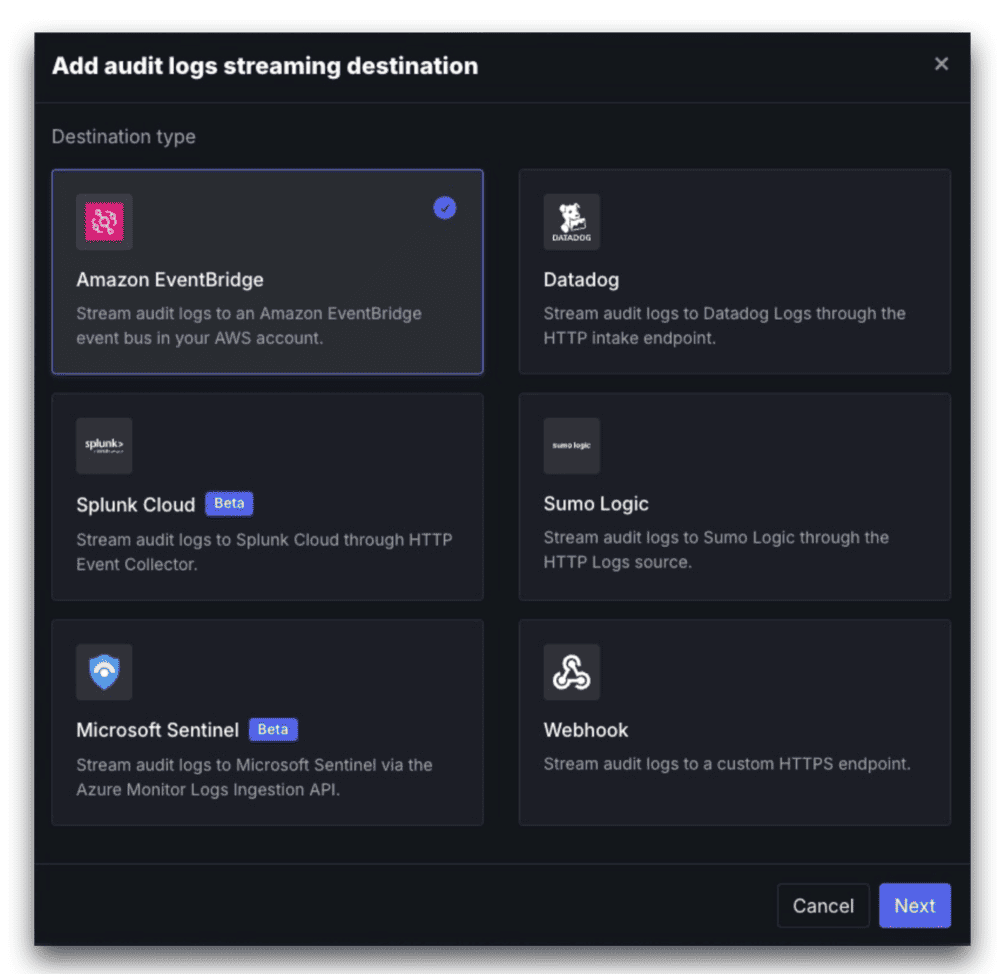Choose the Sumo Logic title
This screenshot has width=1000, height=974.
[x=596, y=504]
